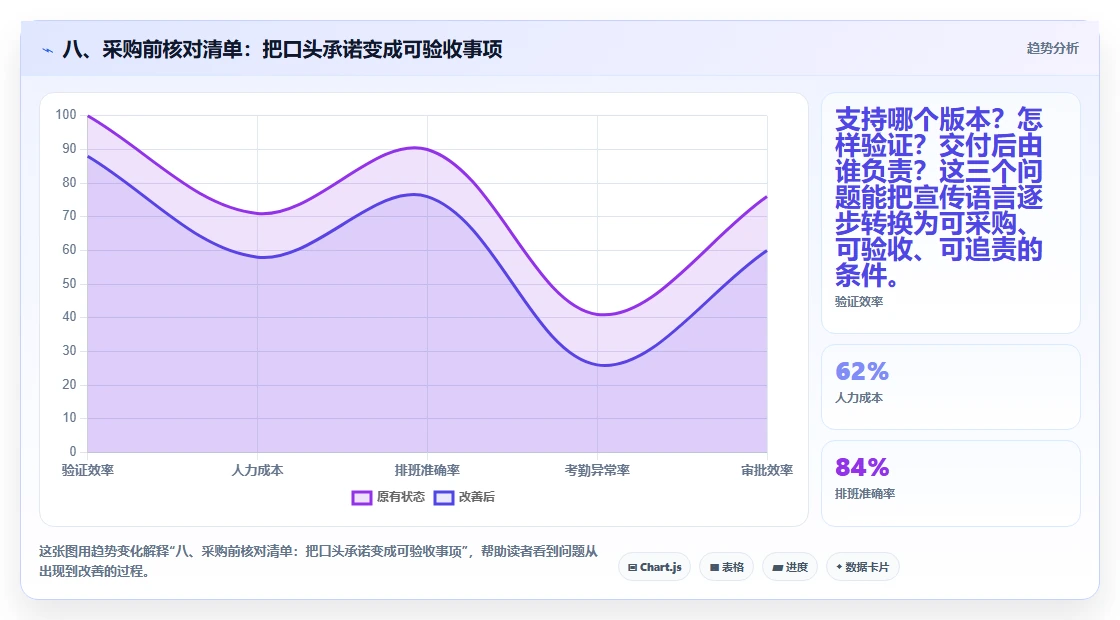Click the 改善后 legend label
Viewport: 1120px width, 620px height.
tap(476, 497)
